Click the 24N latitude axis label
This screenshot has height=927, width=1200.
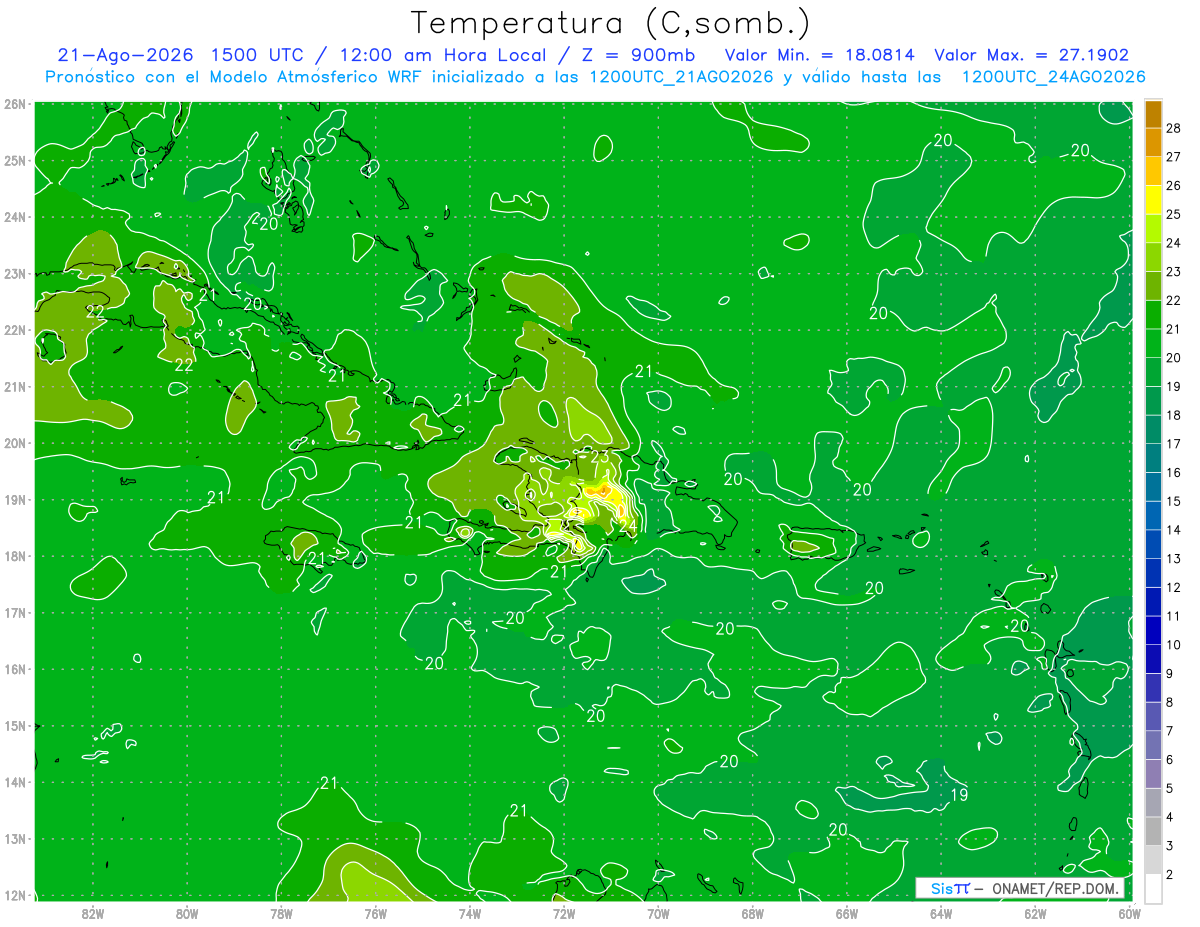click(x=15, y=217)
